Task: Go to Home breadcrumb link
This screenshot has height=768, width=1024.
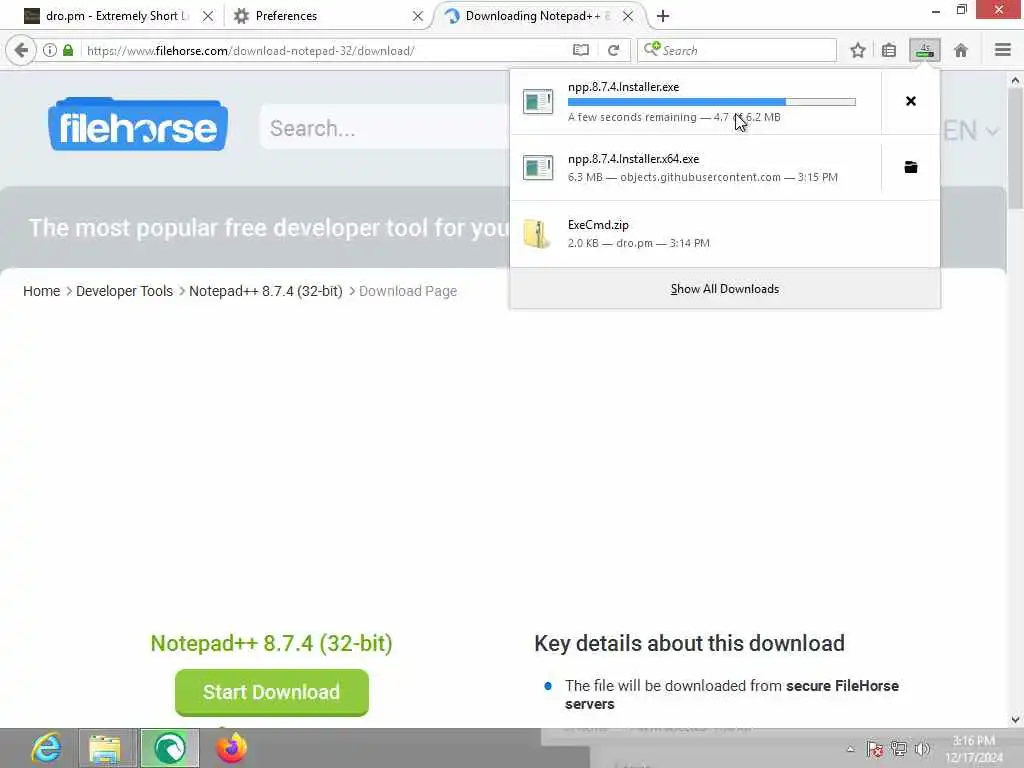Action: [41, 291]
